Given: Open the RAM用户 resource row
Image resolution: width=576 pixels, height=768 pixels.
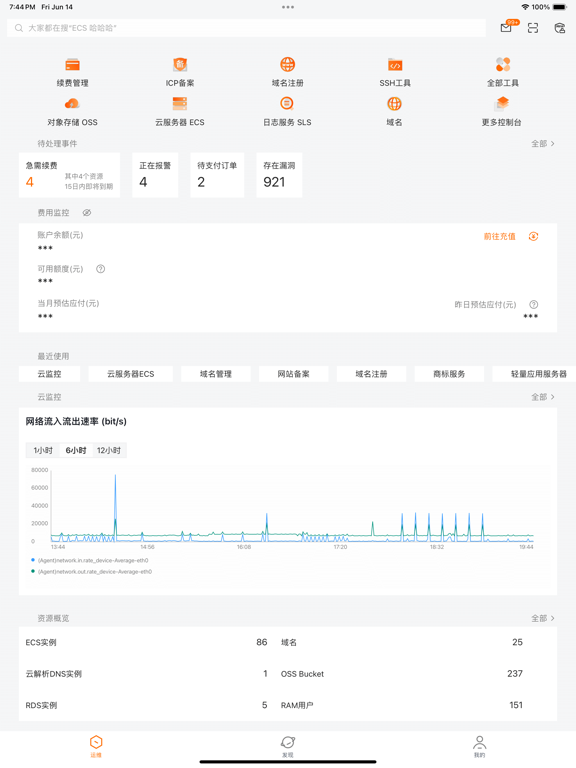Looking at the screenshot, I should tap(402, 705).
